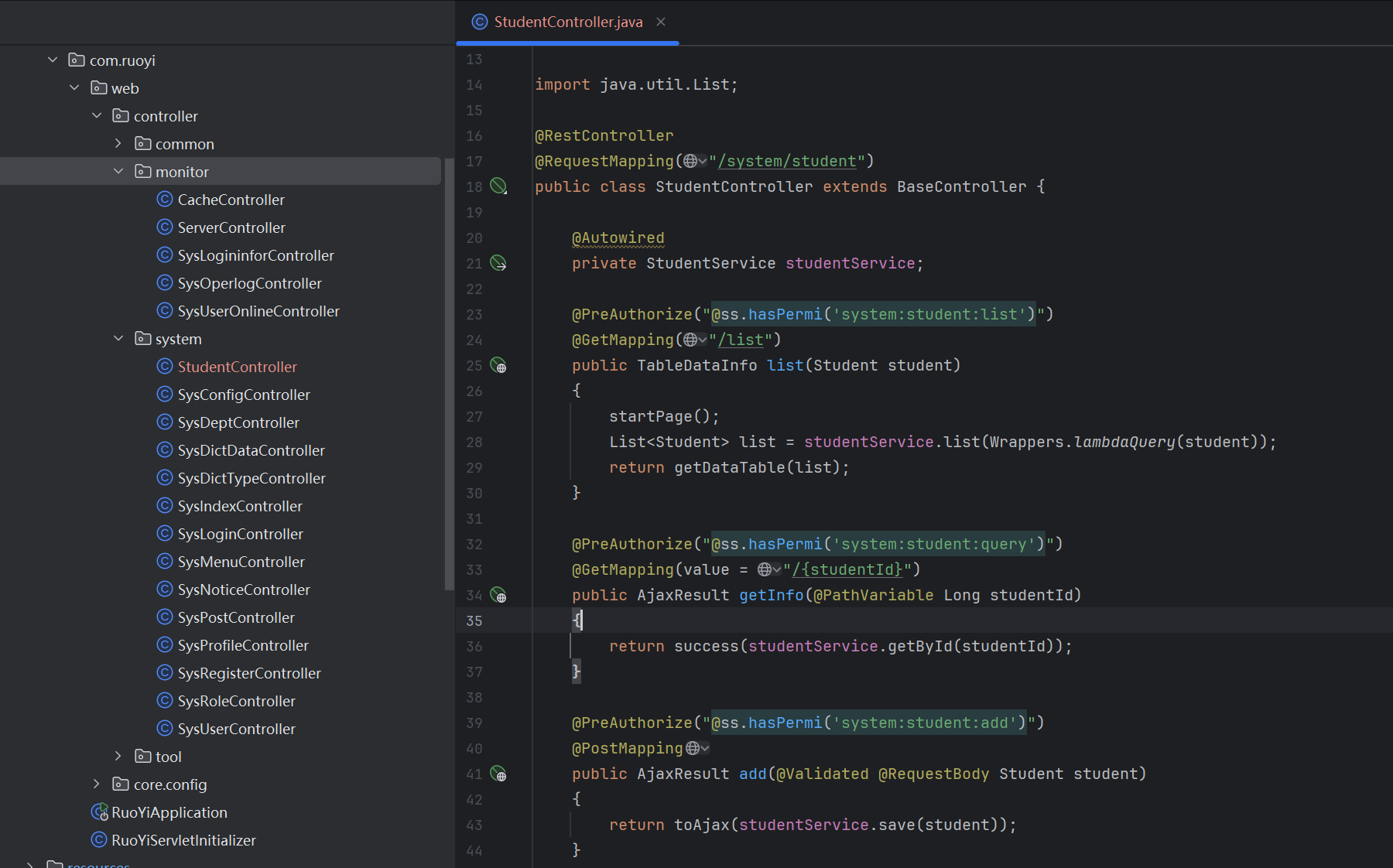The width and height of the screenshot is (1393, 868).
Task: Click the endpoint gutter icon on line 34
Action: pos(498,595)
